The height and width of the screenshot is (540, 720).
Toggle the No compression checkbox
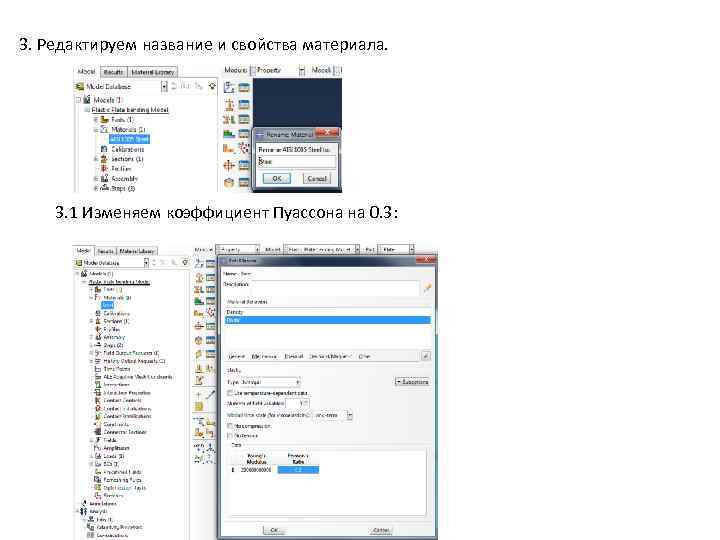point(230,426)
